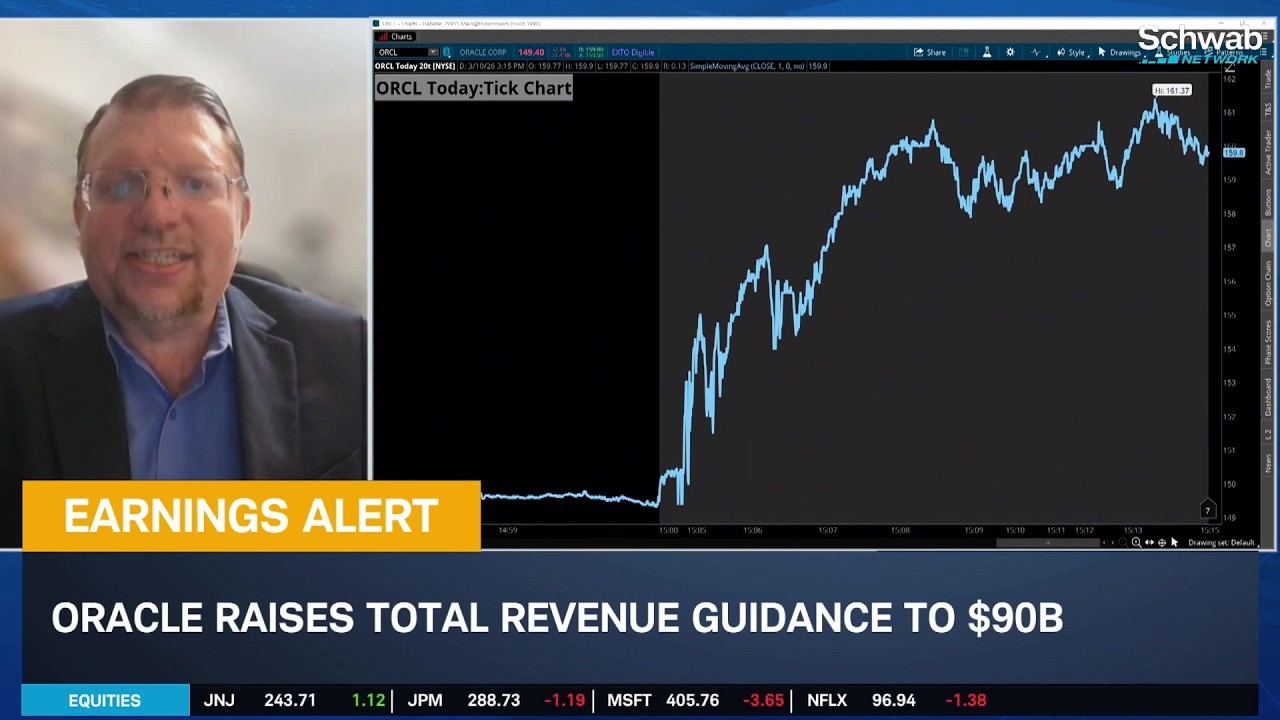Select the Charts tab at top left
This screenshot has width=1280, height=720.
(x=395, y=37)
